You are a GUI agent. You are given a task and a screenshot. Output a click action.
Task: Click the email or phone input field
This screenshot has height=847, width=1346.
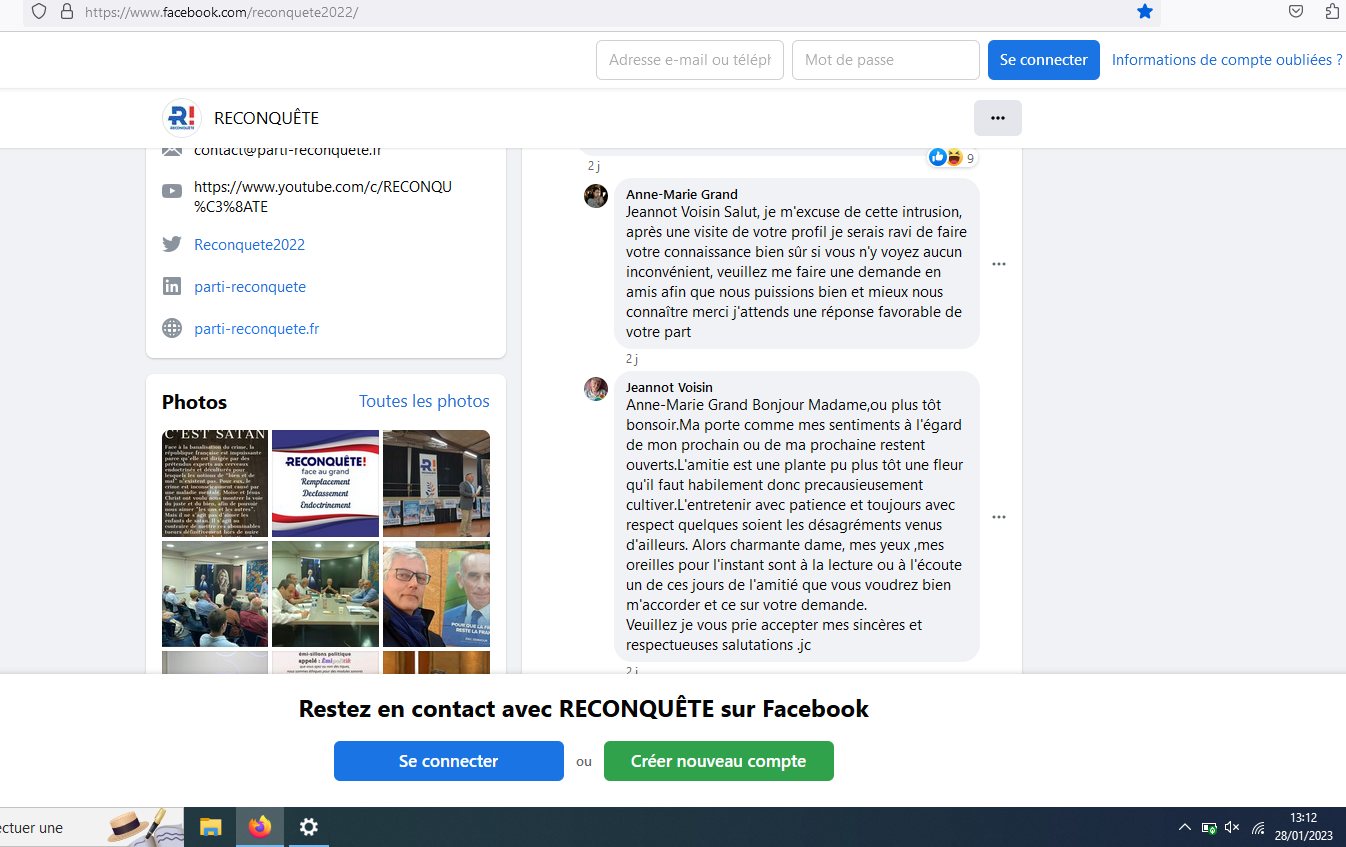(x=689, y=60)
